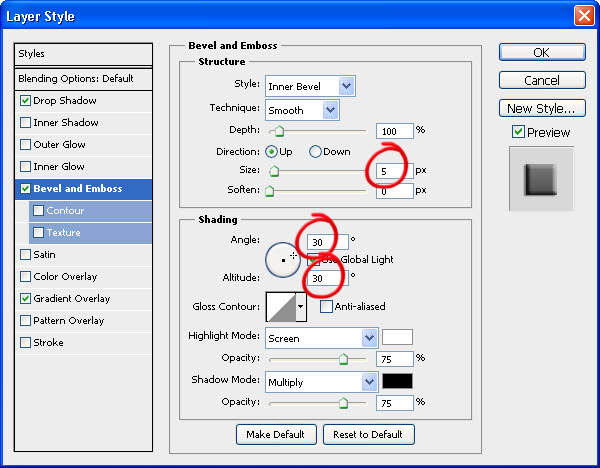
Task: Click the Depth slider handle
Action: click(279, 131)
